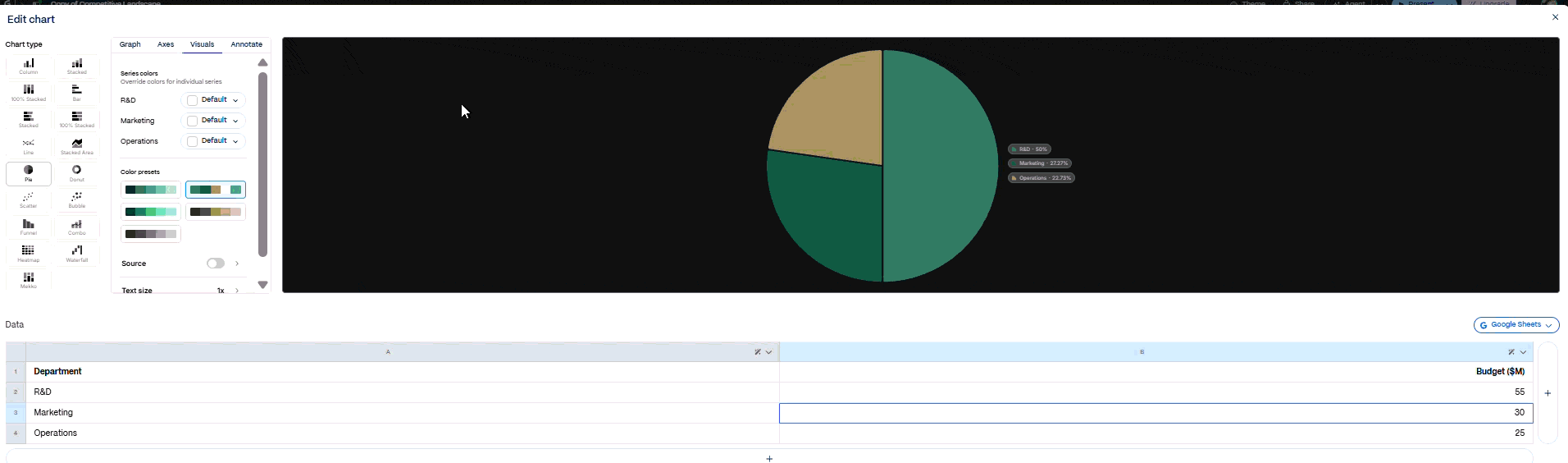Choose the dark olive-beige color preset
1568x463 pixels.
(x=216, y=212)
